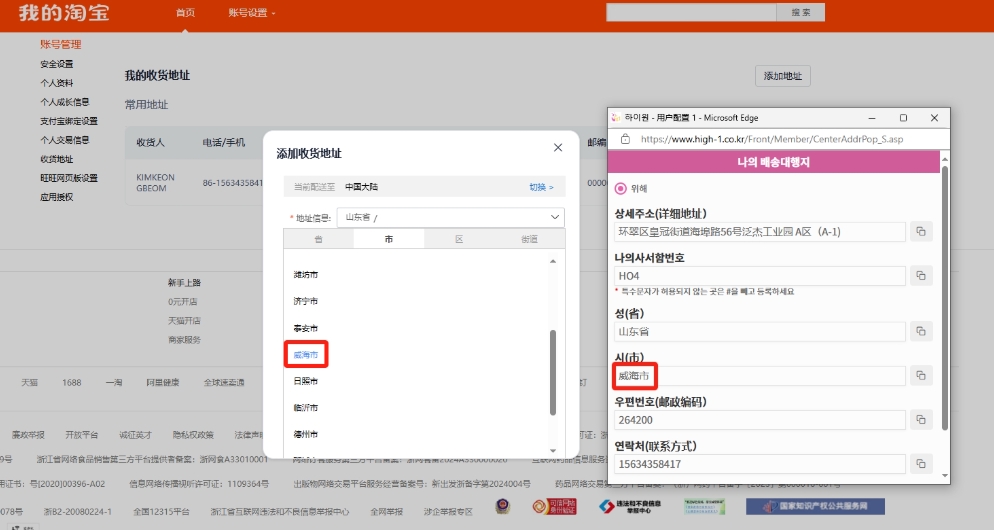The width and height of the screenshot is (994, 530).
Task: Copy the 山东省 province value
Action: tap(921, 331)
